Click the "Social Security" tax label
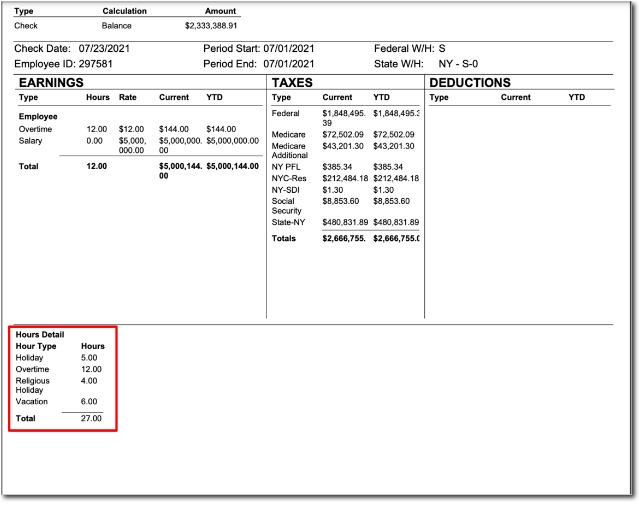 (x=286, y=206)
